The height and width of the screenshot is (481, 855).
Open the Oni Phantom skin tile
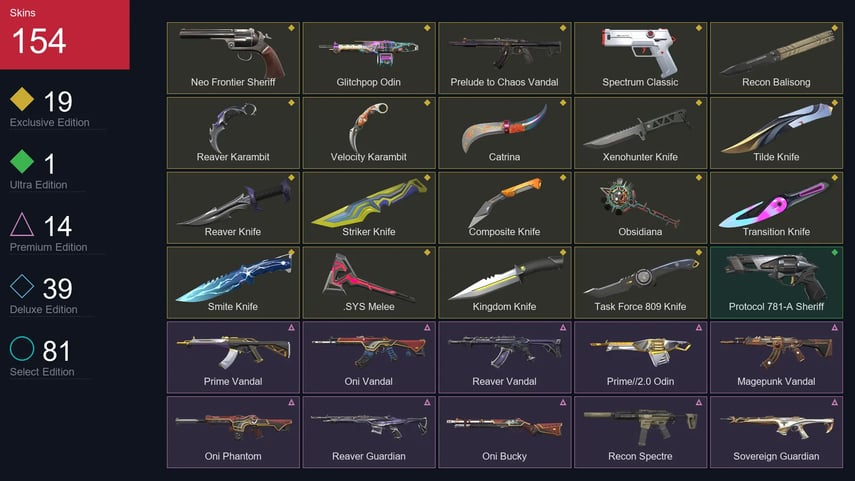click(x=233, y=432)
